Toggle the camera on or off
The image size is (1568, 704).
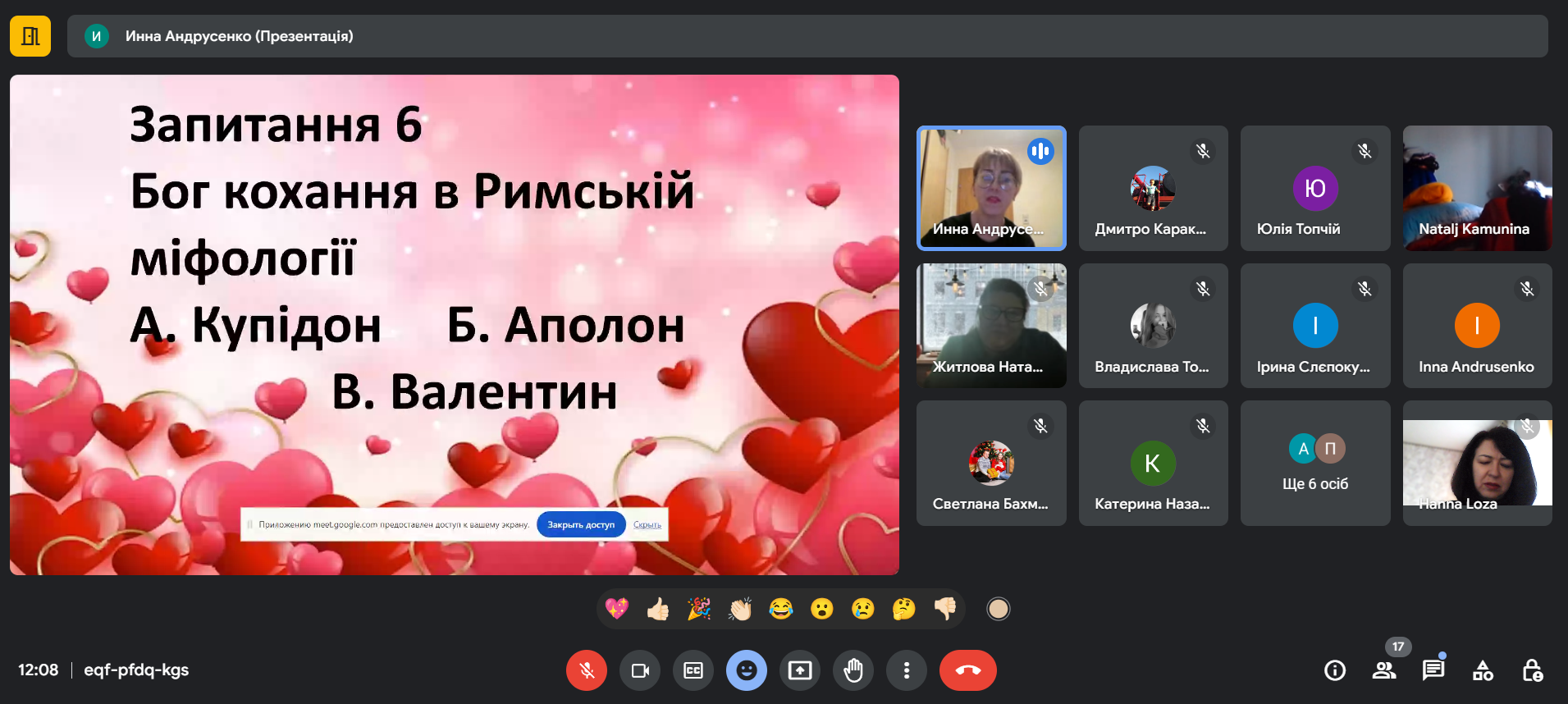click(x=640, y=670)
